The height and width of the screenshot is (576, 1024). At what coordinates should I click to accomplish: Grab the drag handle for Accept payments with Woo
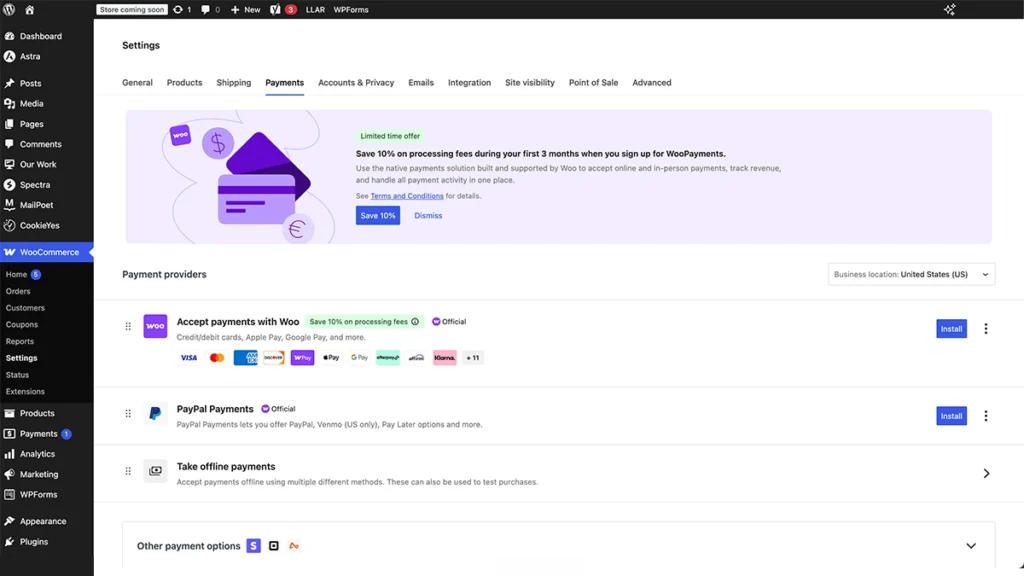pyautogui.click(x=128, y=326)
